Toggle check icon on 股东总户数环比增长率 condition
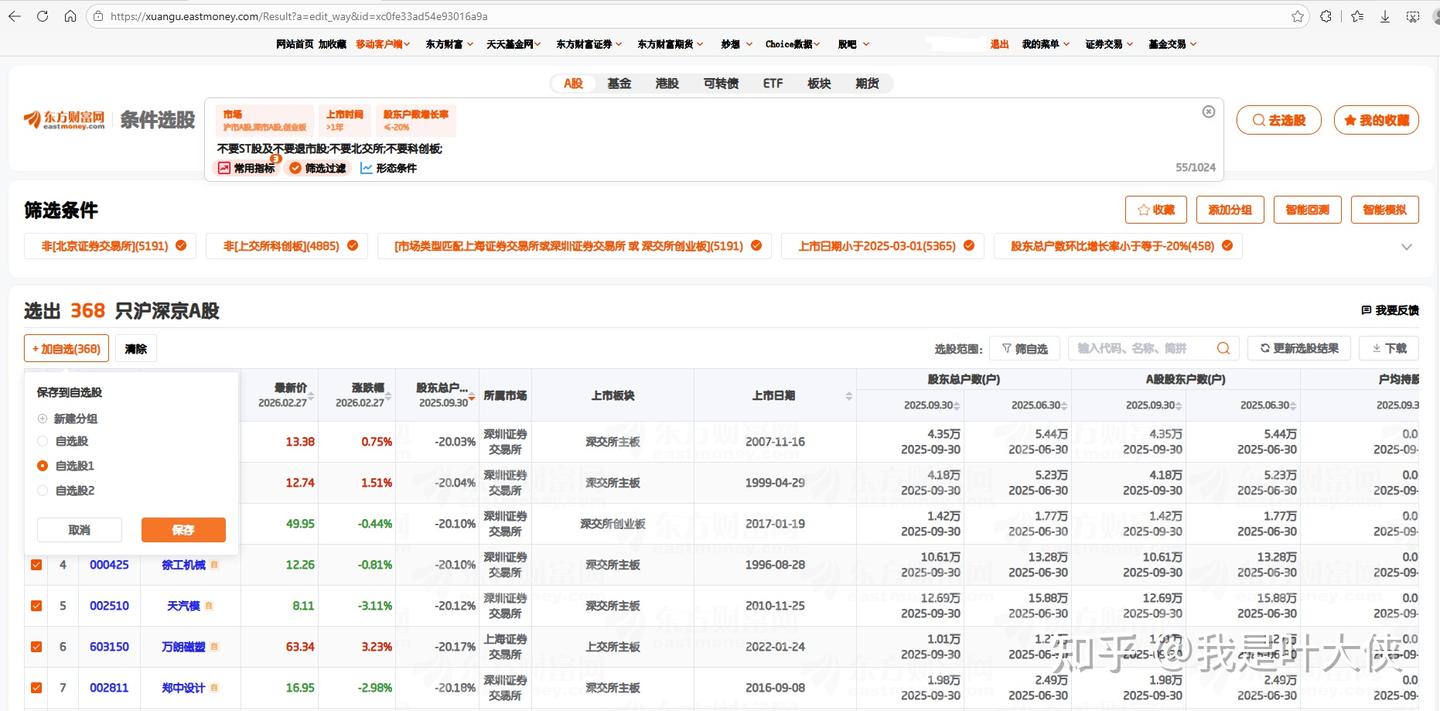This screenshot has width=1440, height=711. pyautogui.click(x=1227, y=245)
